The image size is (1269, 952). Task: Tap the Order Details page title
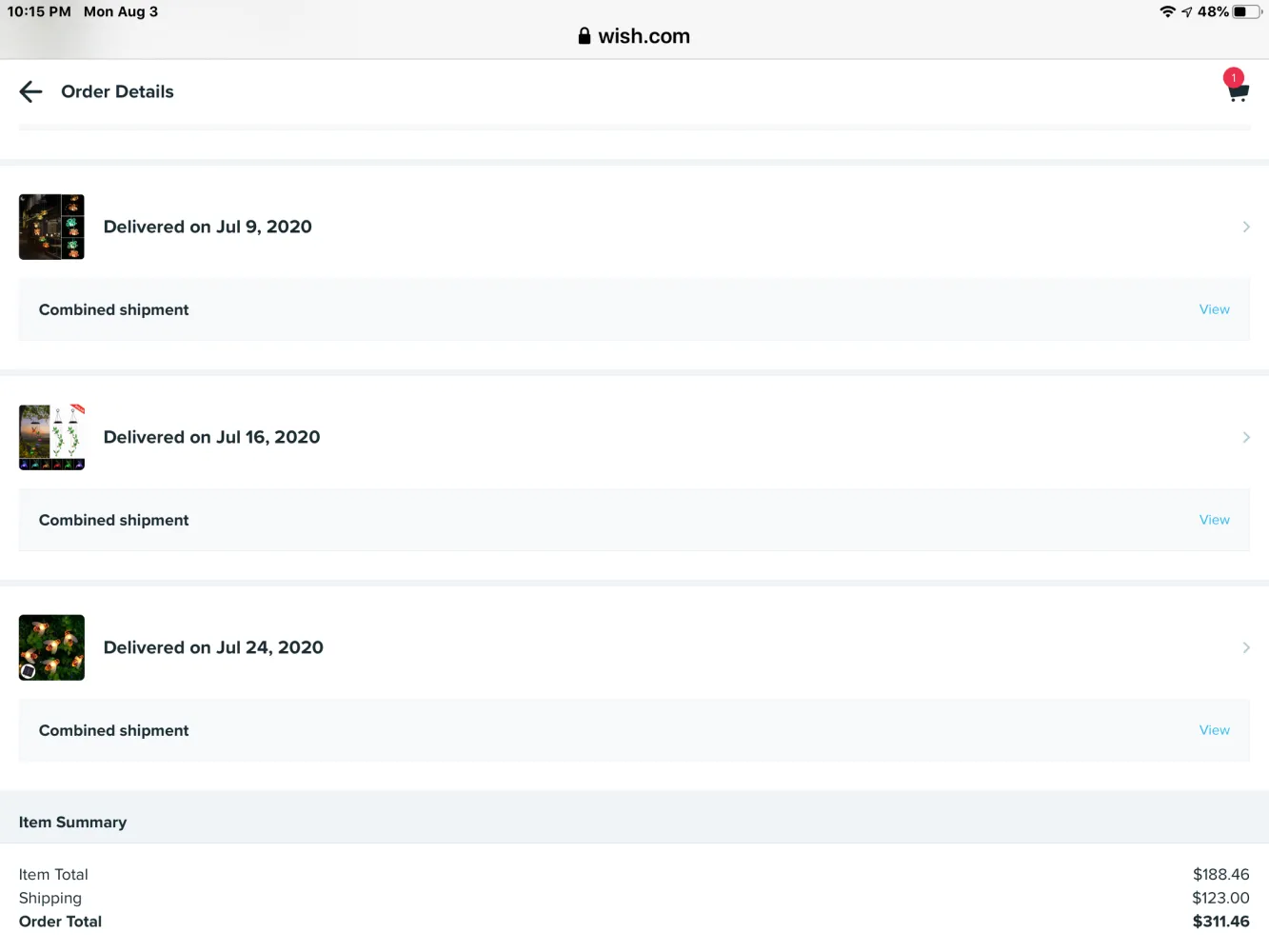coord(117,91)
